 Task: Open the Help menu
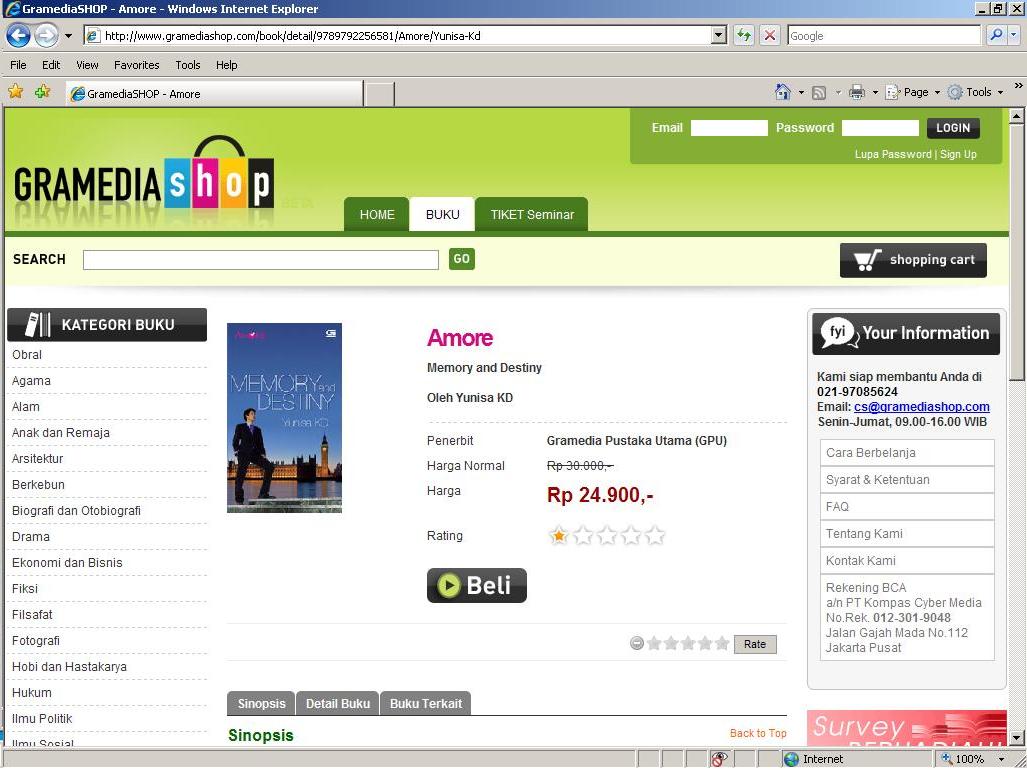coord(227,65)
